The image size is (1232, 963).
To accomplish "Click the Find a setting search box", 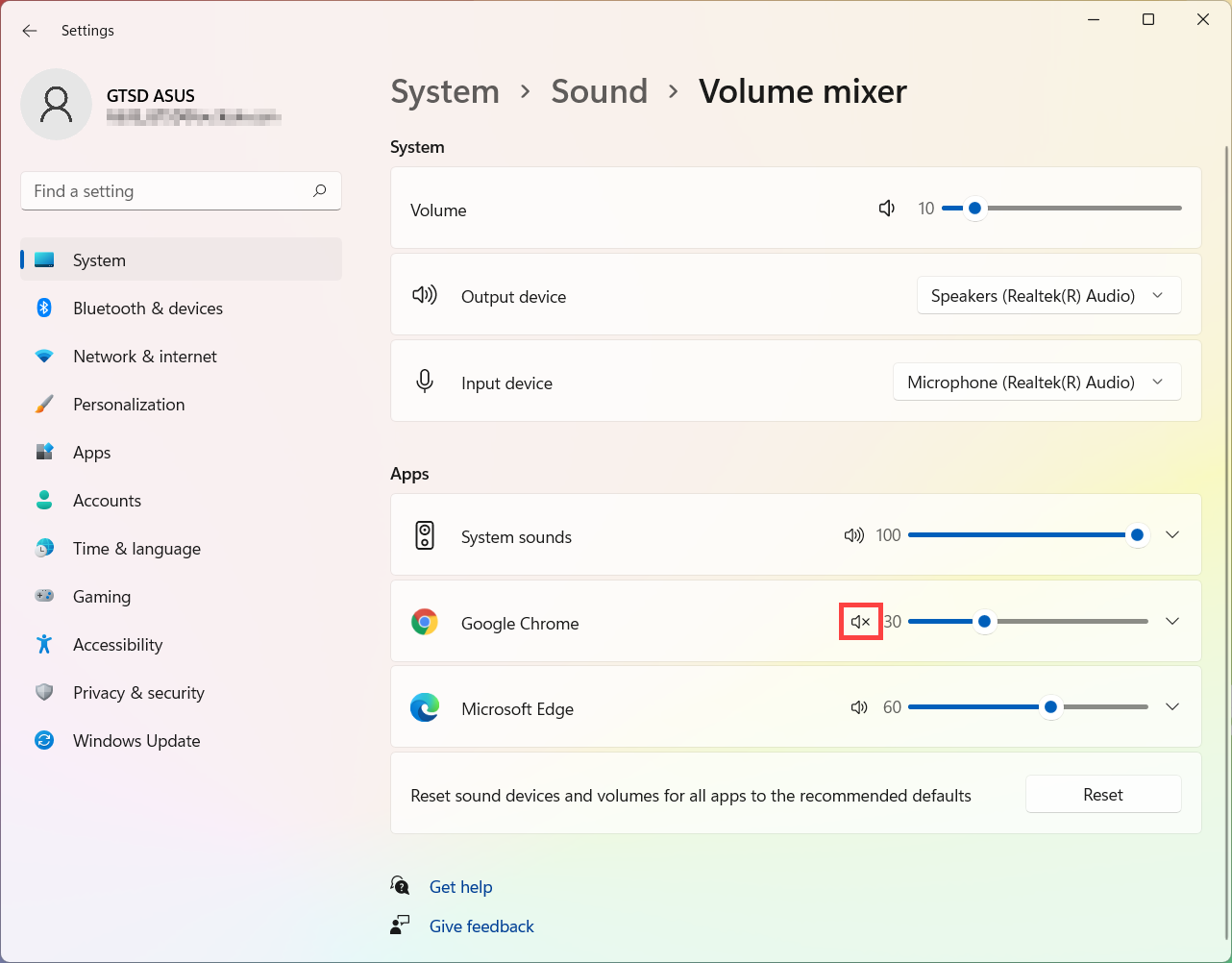I will [x=168, y=191].
